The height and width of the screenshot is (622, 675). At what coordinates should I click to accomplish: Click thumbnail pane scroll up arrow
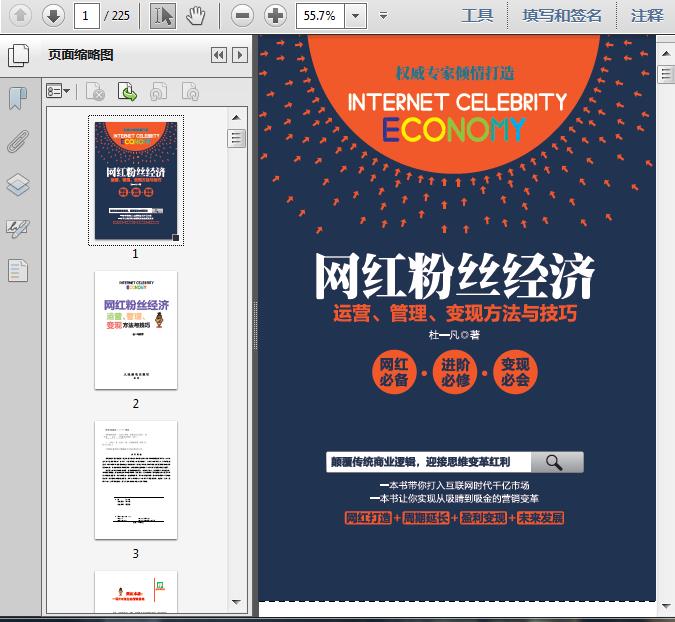pos(236,118)
